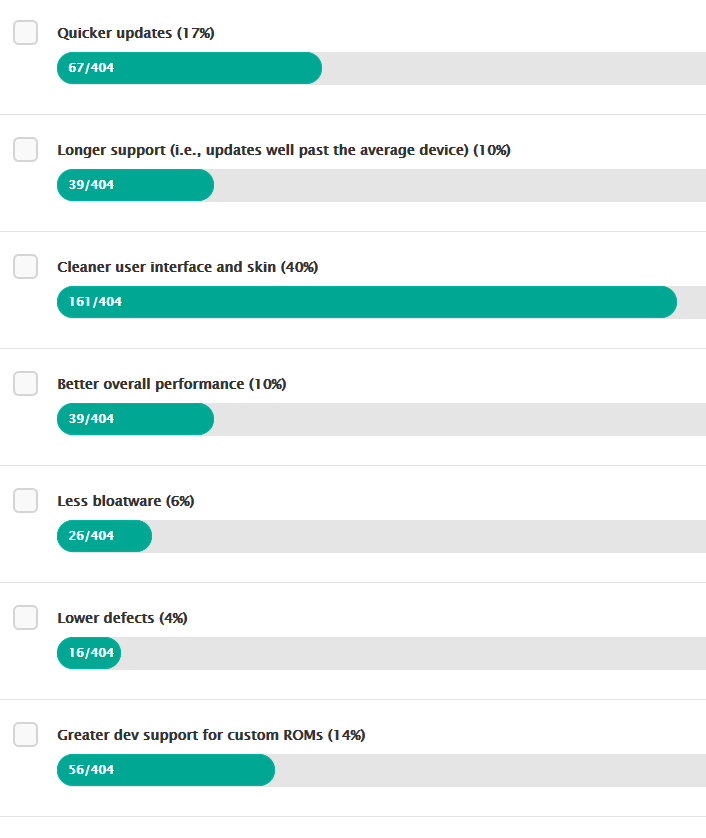Click Cleaner user interface and skin label
706x838 pixels.
pos(187,267)
